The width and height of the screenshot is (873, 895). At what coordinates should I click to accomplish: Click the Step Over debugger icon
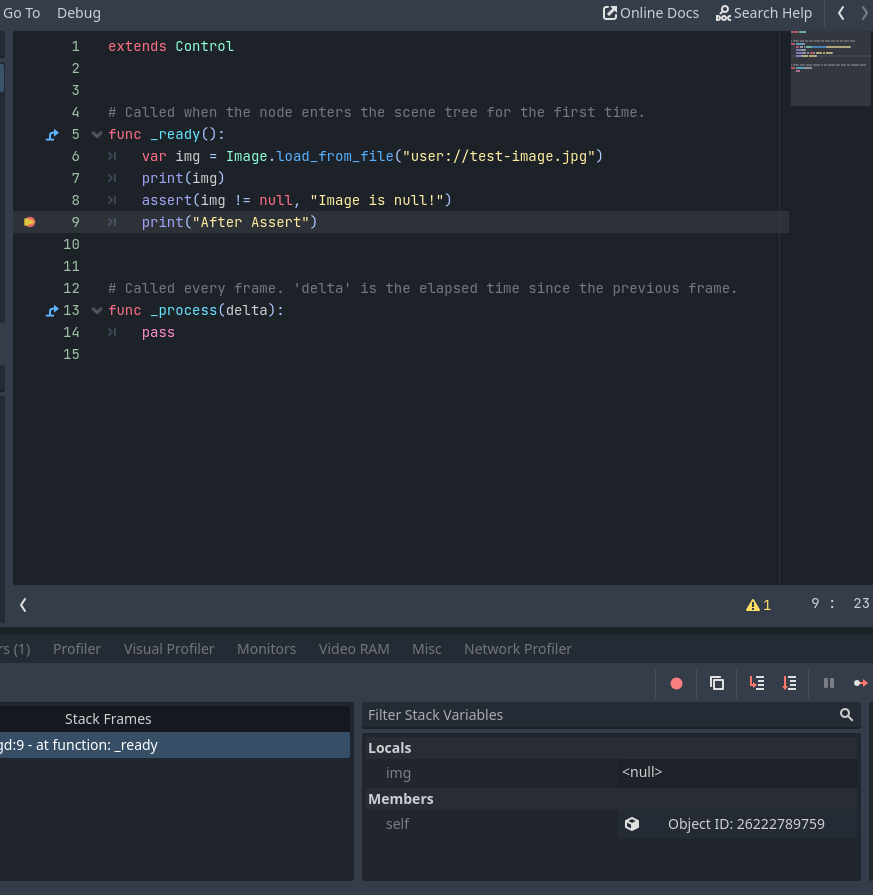pyautogui.click(x=789, y=683)
